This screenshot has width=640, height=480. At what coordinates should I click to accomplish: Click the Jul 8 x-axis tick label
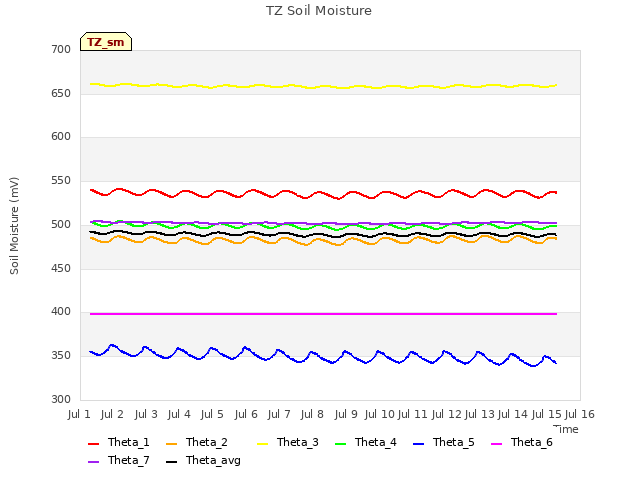pos(312,414)
